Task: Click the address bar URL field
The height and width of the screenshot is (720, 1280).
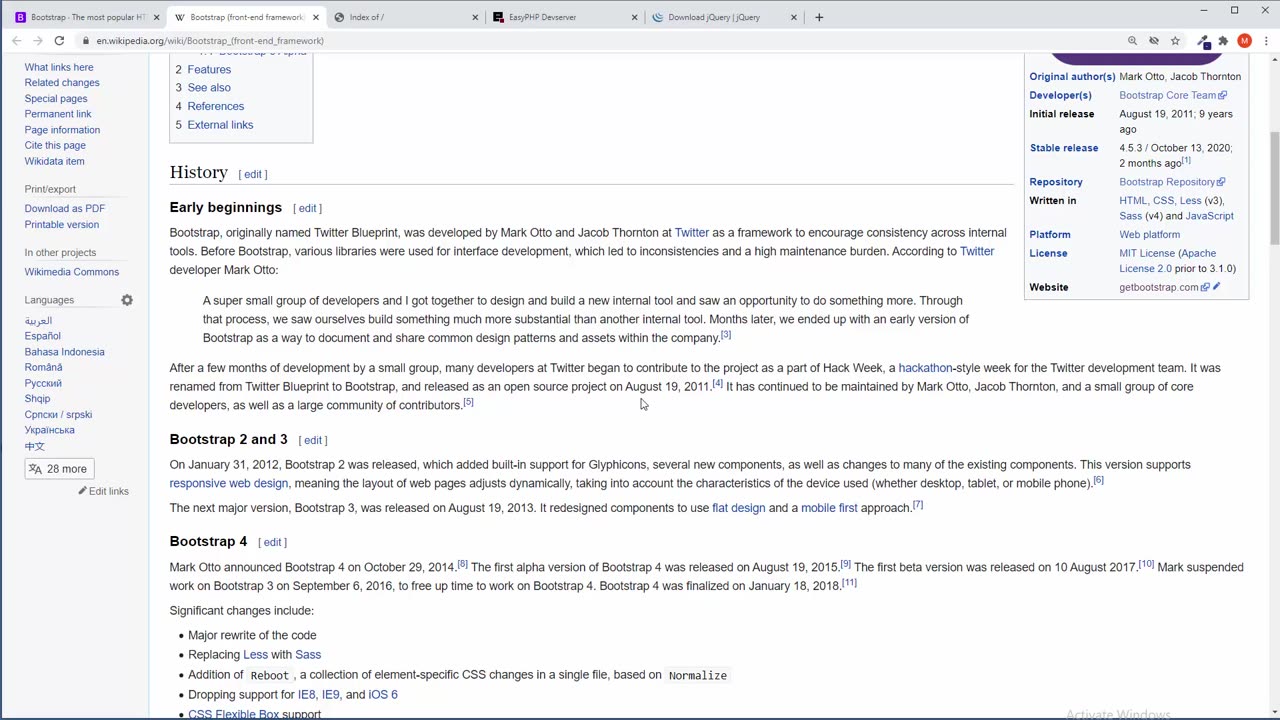Action: click(600, 41)
